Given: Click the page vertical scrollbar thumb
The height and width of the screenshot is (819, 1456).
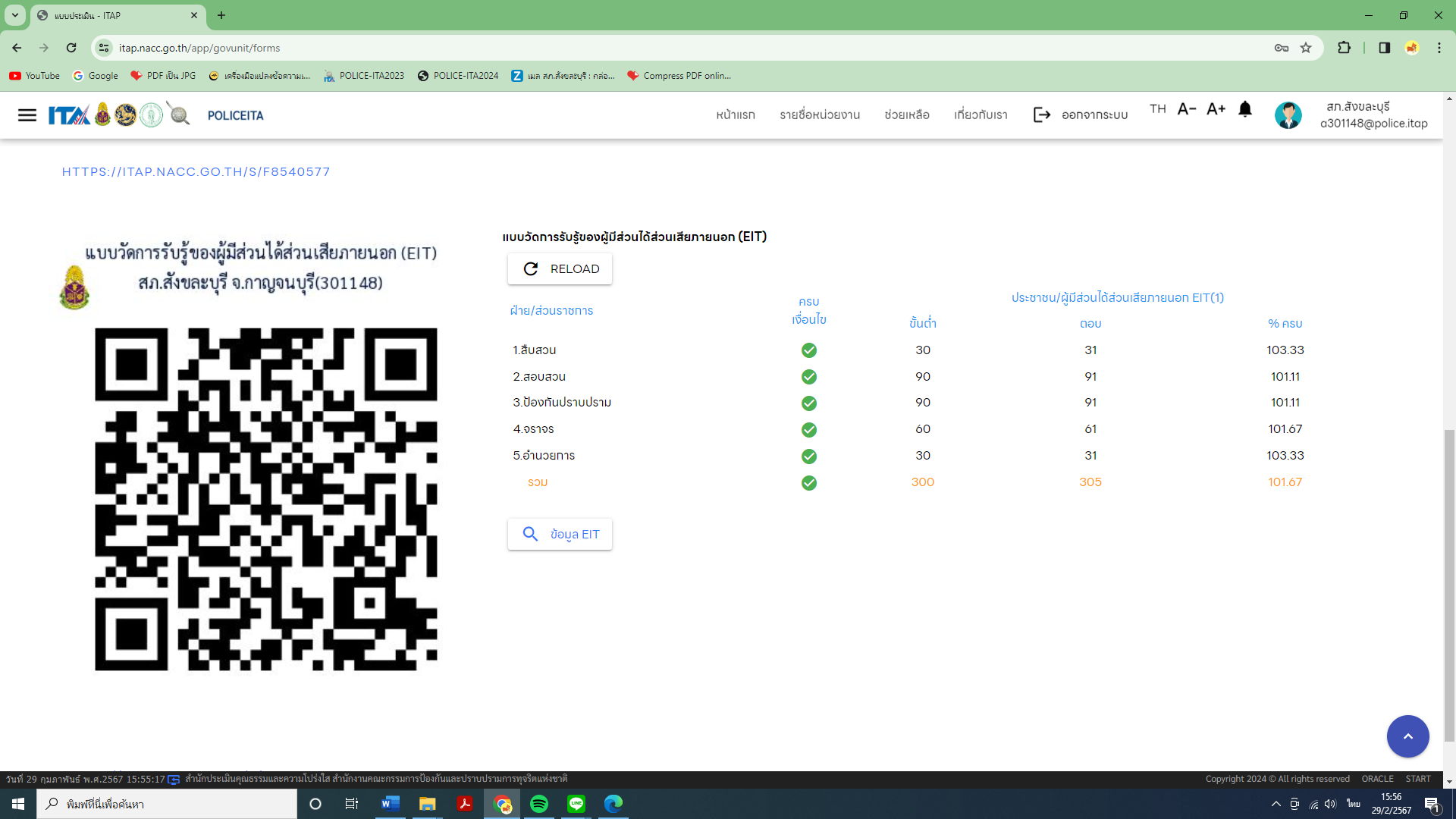Looking at the screenshot, I should pyautogui.click(x=1449, y=584).
